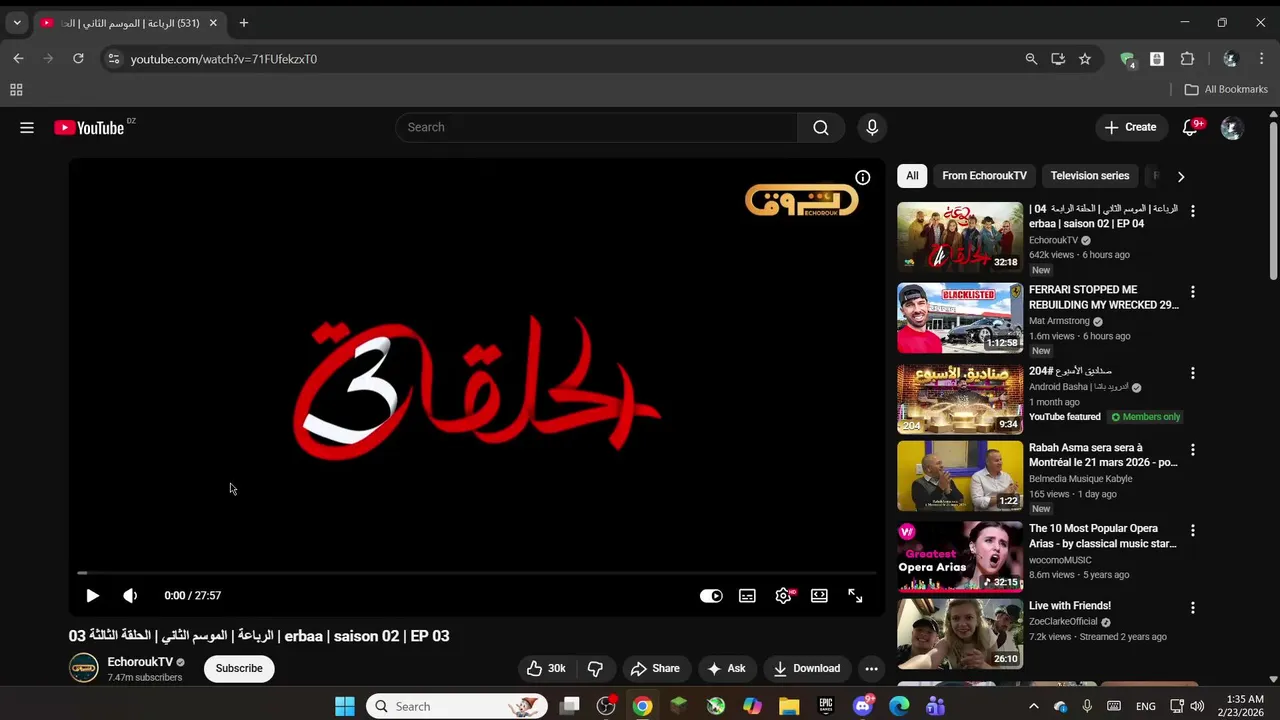Open options for Live with Friends video
Viewport: 1280px width, 720px height.
click(x=1192, y=608)
